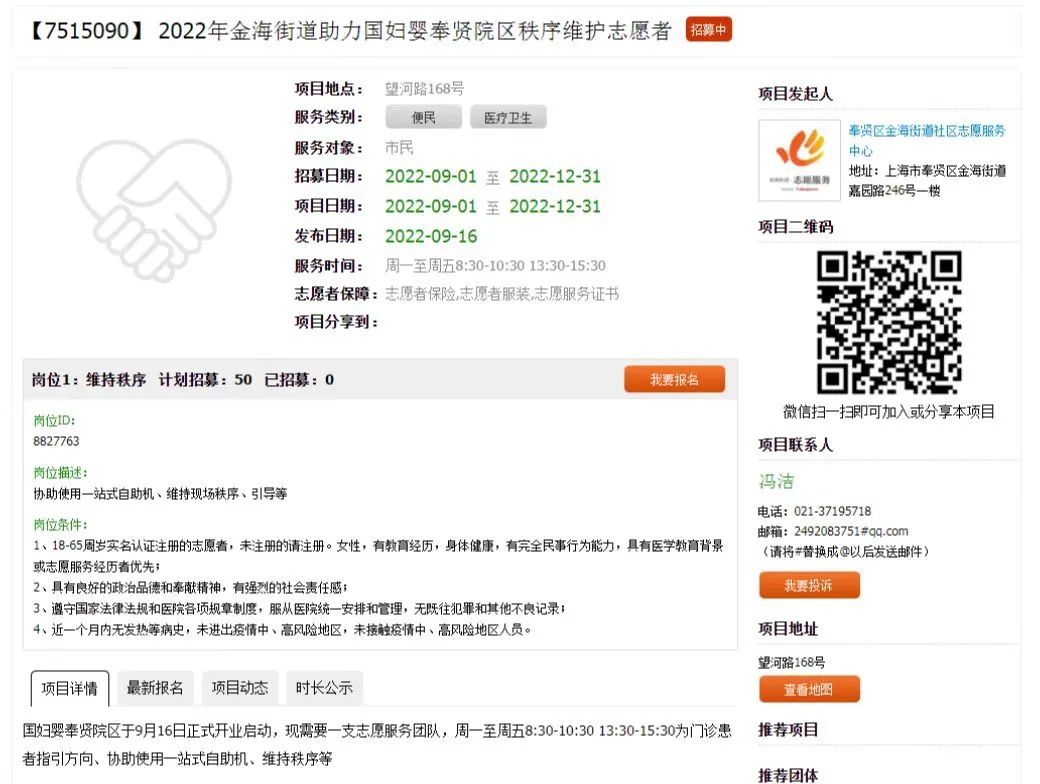Click the 招募中 status badge
Image resolution: width=1040 pixels, height=784 pixels.
pos(708,30)
